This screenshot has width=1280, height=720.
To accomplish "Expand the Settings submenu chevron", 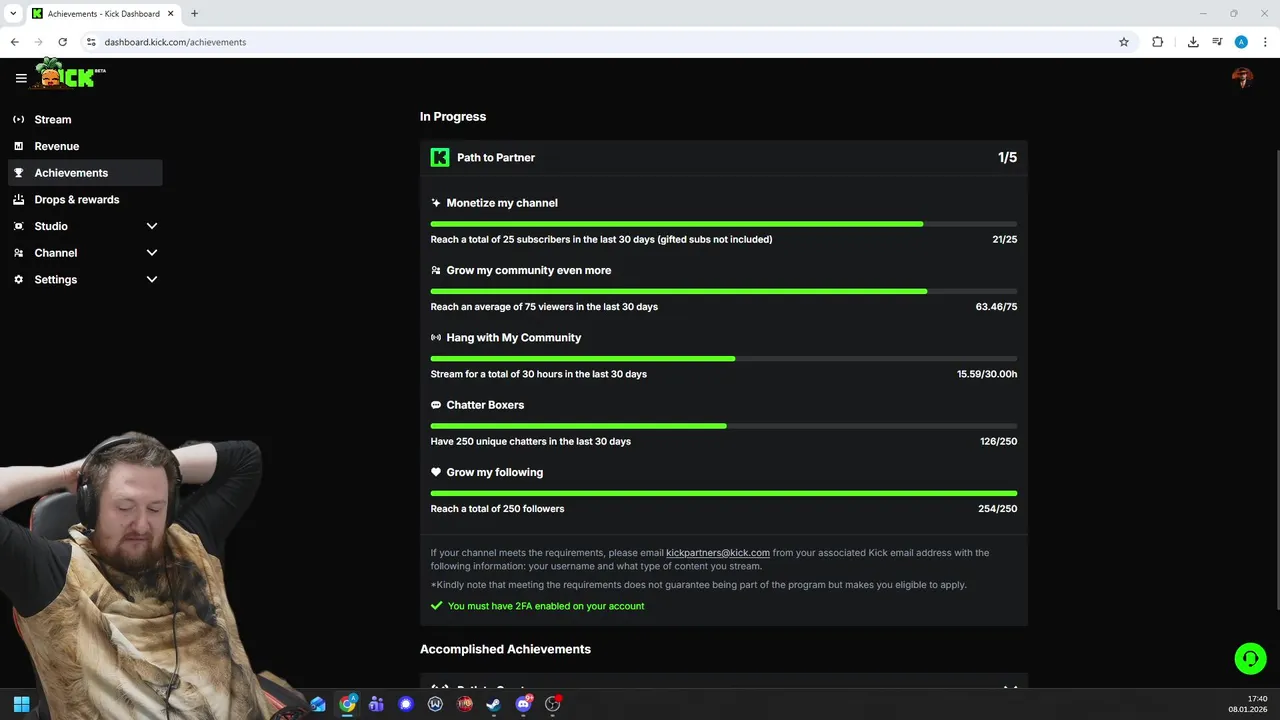I will click(x=152, y=280).
